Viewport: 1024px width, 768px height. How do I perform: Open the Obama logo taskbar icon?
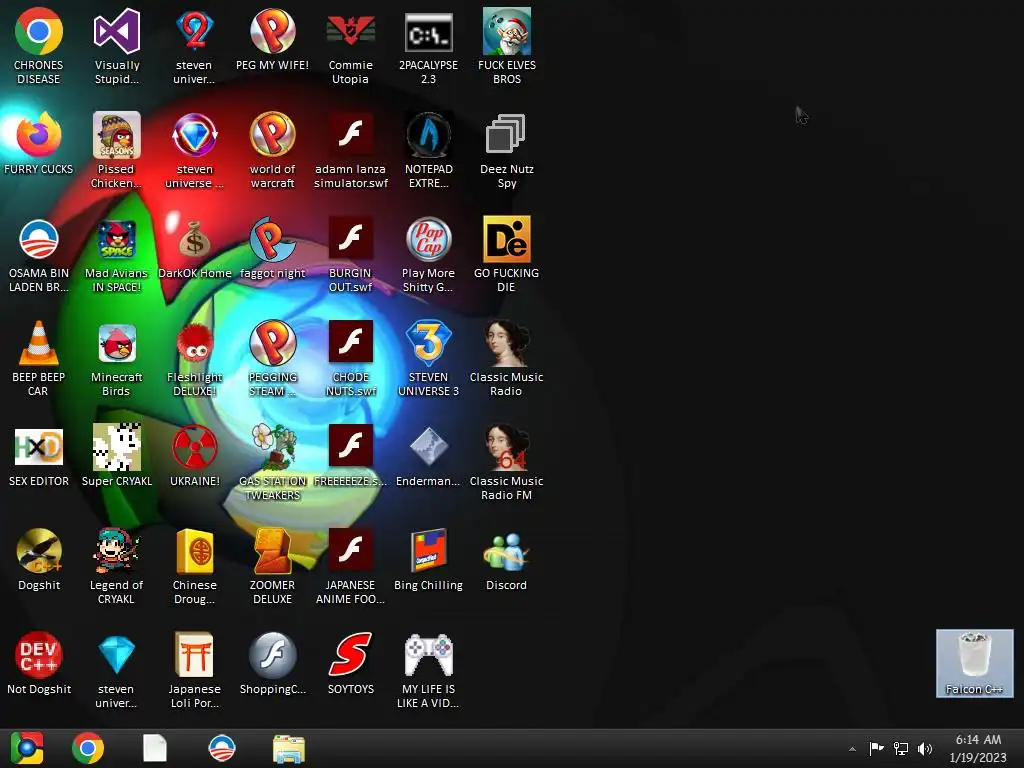221,748
